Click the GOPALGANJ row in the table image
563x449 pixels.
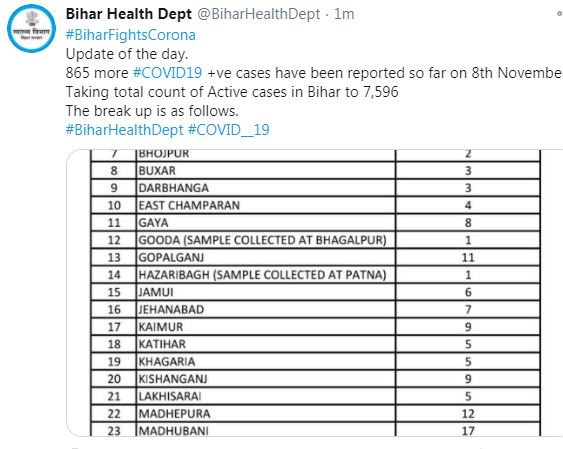tap(316, 257)
